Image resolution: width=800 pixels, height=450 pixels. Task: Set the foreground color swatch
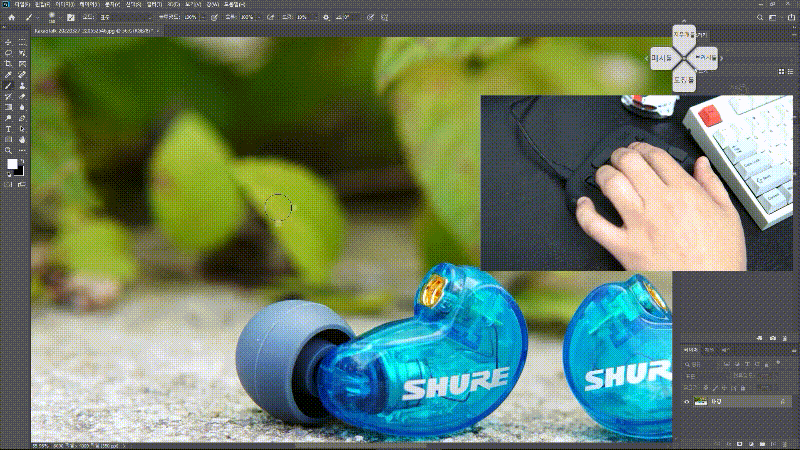coord(12,164)
